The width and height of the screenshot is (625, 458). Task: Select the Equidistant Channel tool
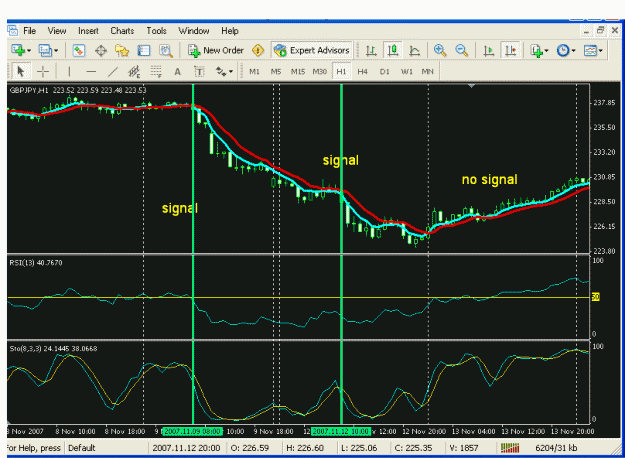[x=134, y=72]
